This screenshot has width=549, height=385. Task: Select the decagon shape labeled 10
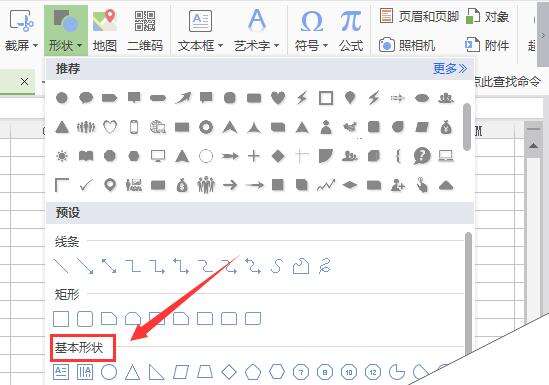coord(349,372)
